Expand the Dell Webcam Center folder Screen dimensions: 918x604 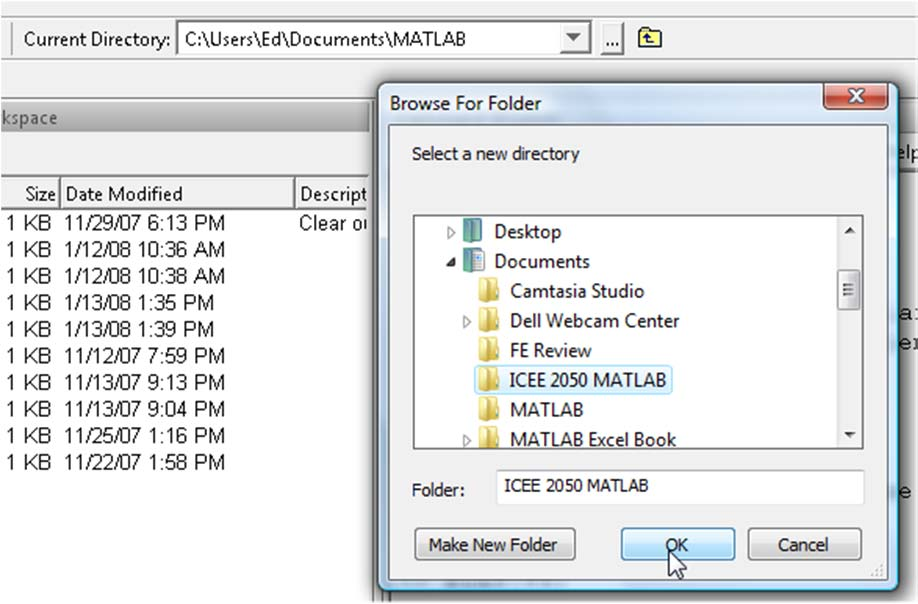pos(466,321)
